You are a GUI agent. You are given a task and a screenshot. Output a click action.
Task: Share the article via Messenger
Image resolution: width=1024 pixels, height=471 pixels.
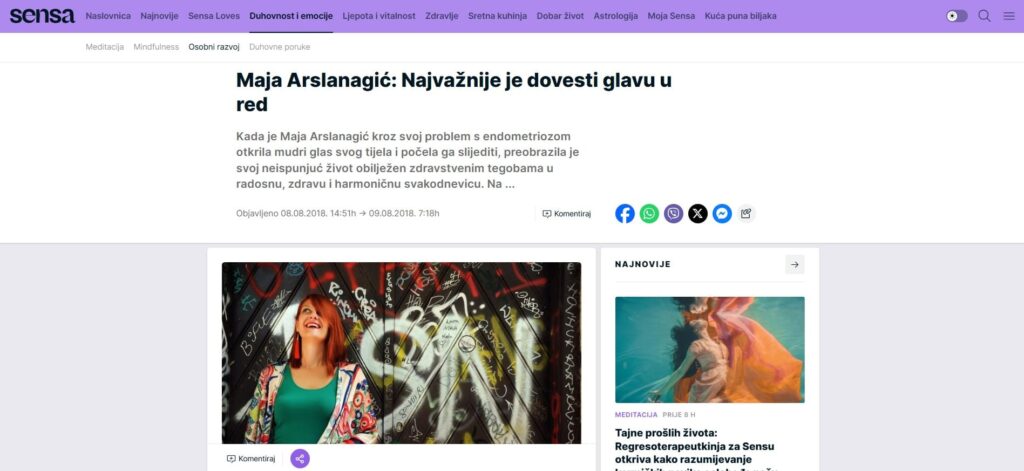722,214
